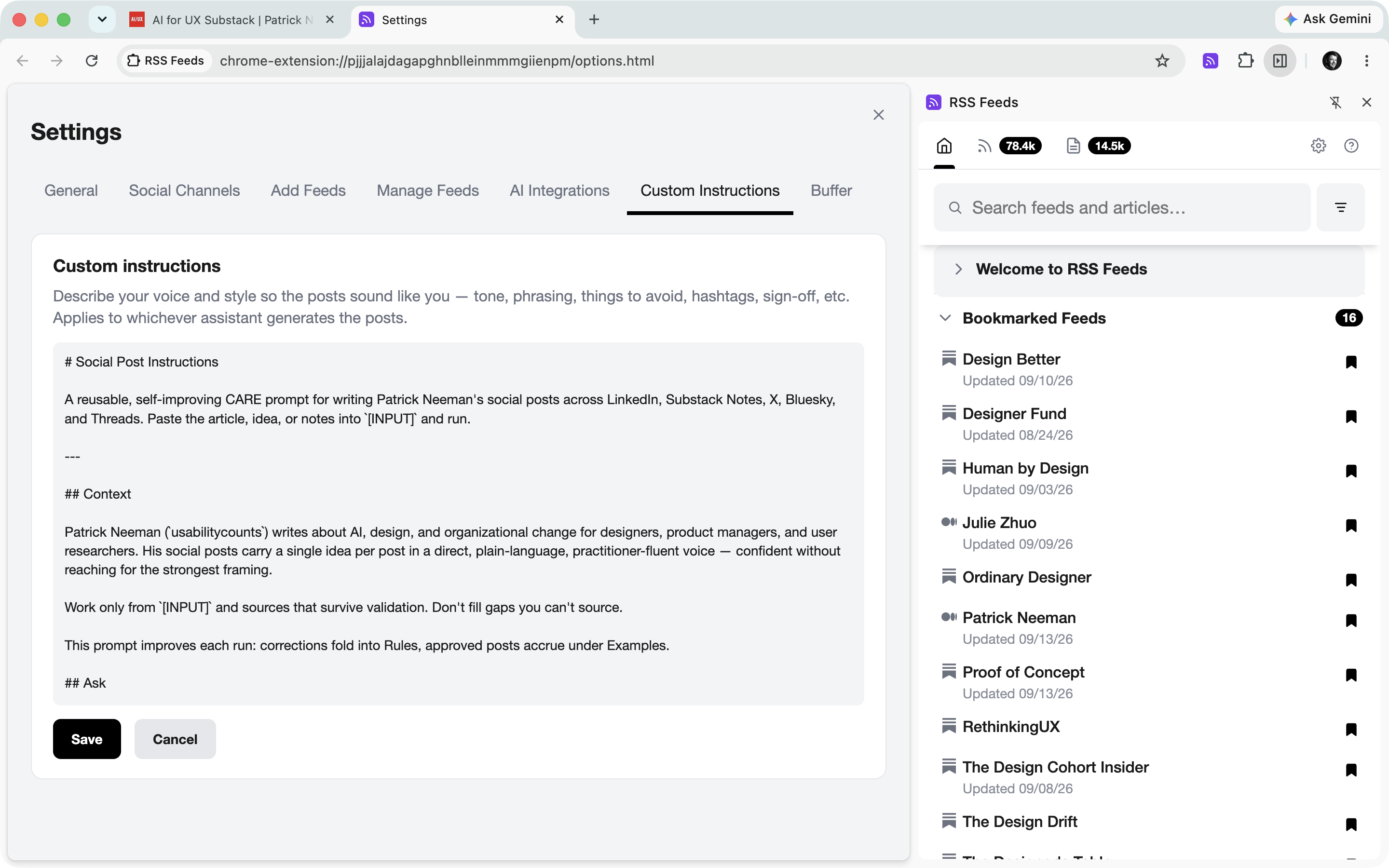Open the Chrome extensions puzzle icon
The image size is (1389, 868).
(x=1245, y=61)
